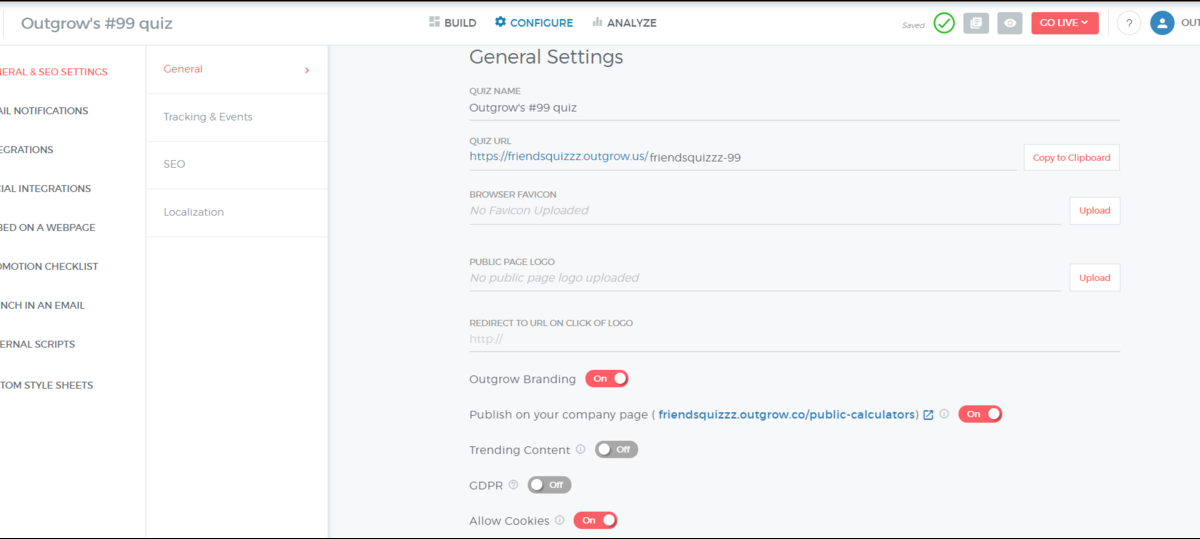The width and height of the screenshot is (1200, 539).
Task: Turn on the Trending Content toggle
Action: [x=616, y=450]
